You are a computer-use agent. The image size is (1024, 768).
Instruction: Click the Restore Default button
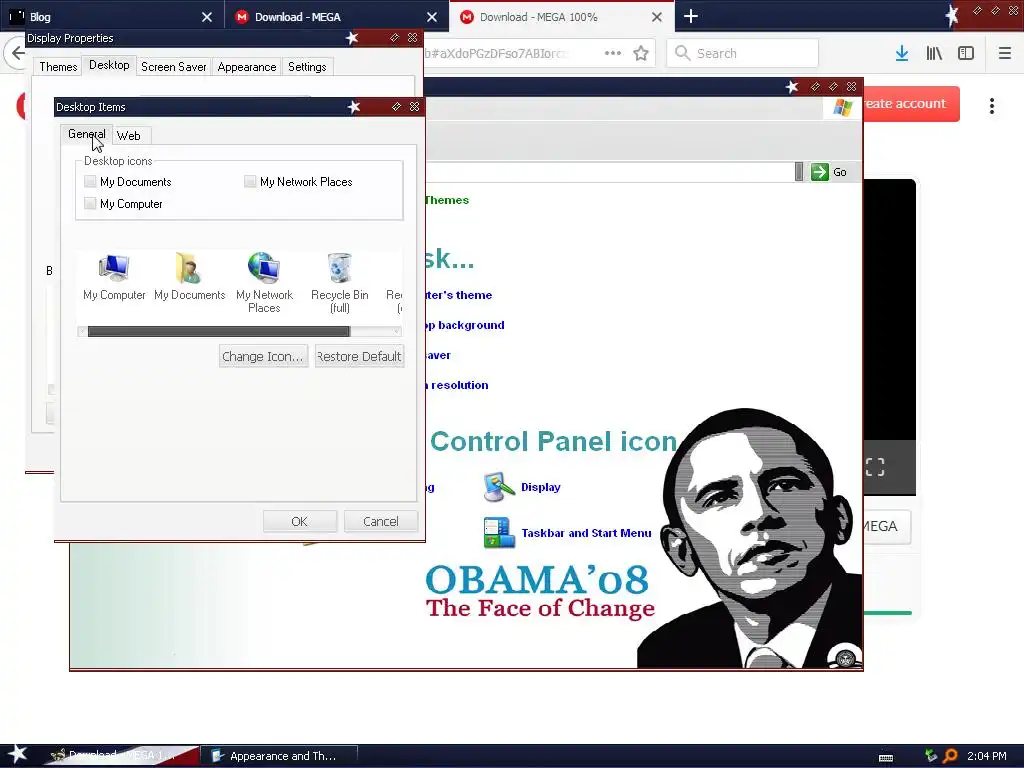[359, 357]
